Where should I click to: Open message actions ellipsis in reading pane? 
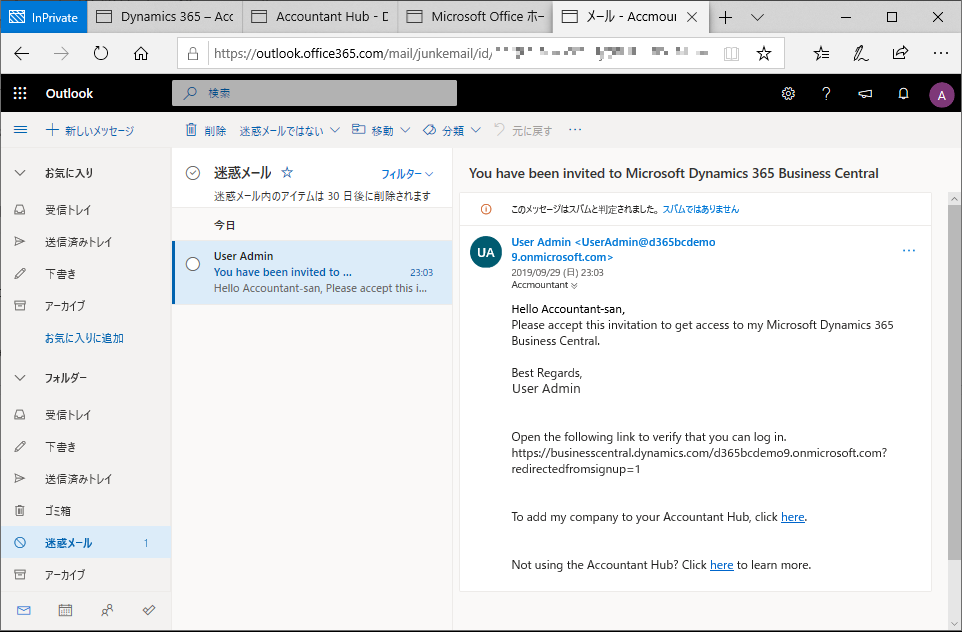909,250
